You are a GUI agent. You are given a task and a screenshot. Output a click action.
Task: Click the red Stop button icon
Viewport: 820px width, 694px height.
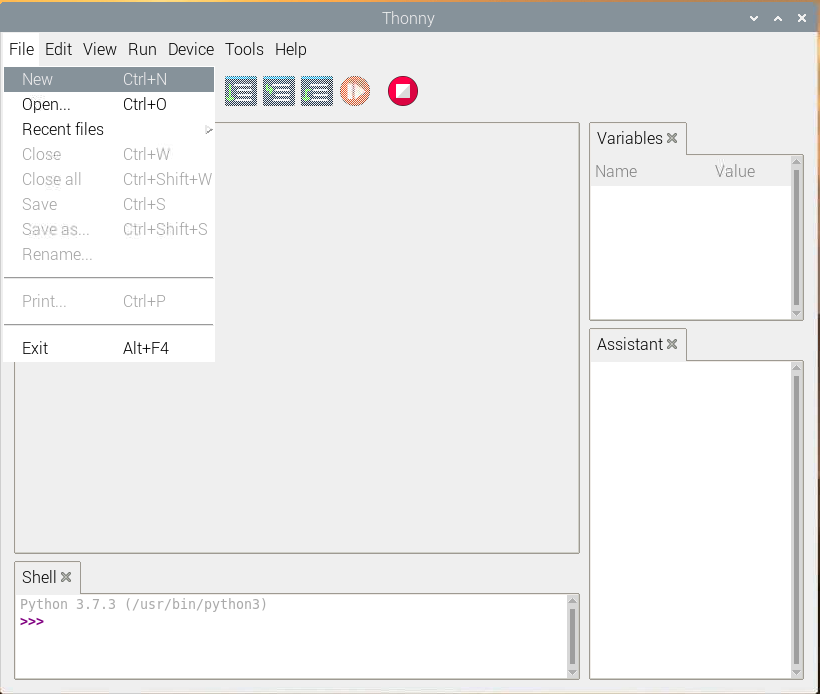point(403,91)
